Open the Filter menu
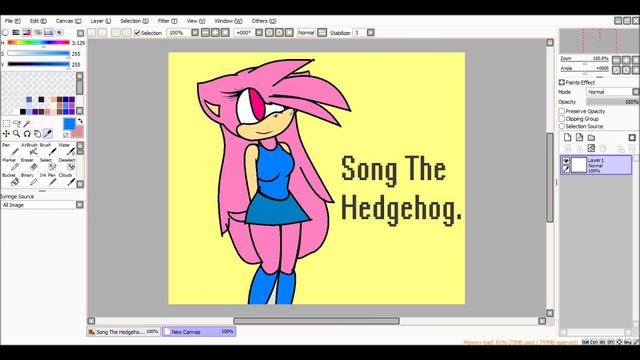The image size is (640, 360). pyautogui.click(x=167, y=21)
